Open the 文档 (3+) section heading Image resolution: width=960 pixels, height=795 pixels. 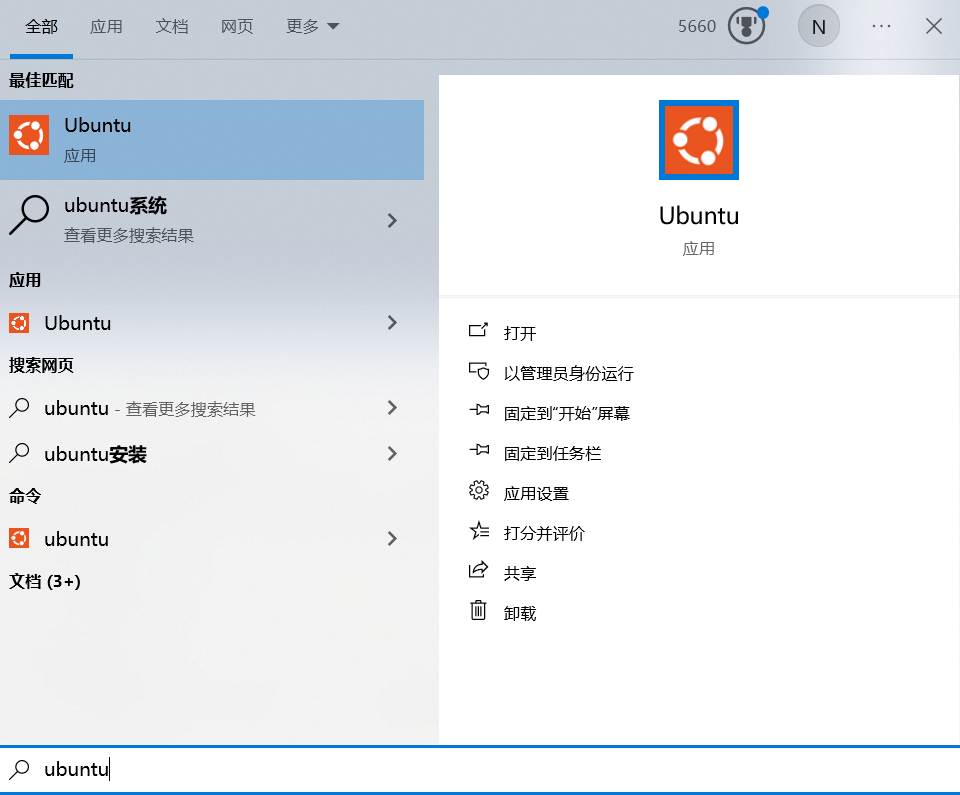tap(45, 581)
